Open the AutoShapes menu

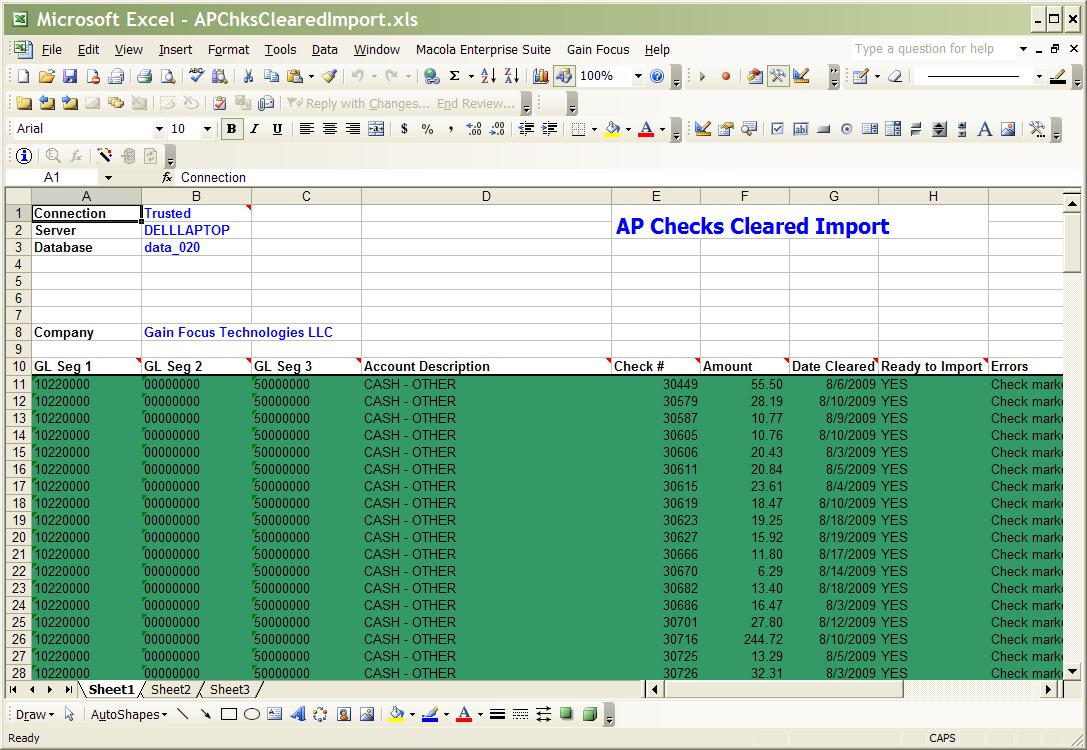tap(129, 715)
